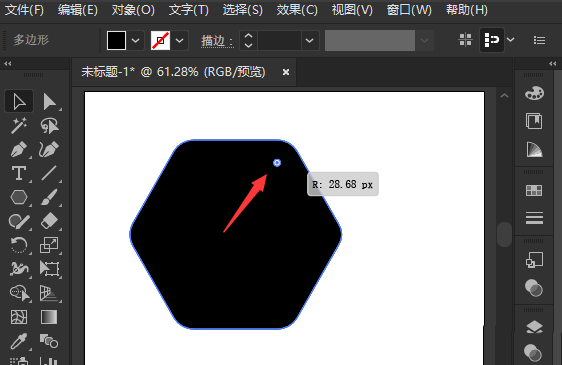Select the Eyedropper tool

click(19, 341)
